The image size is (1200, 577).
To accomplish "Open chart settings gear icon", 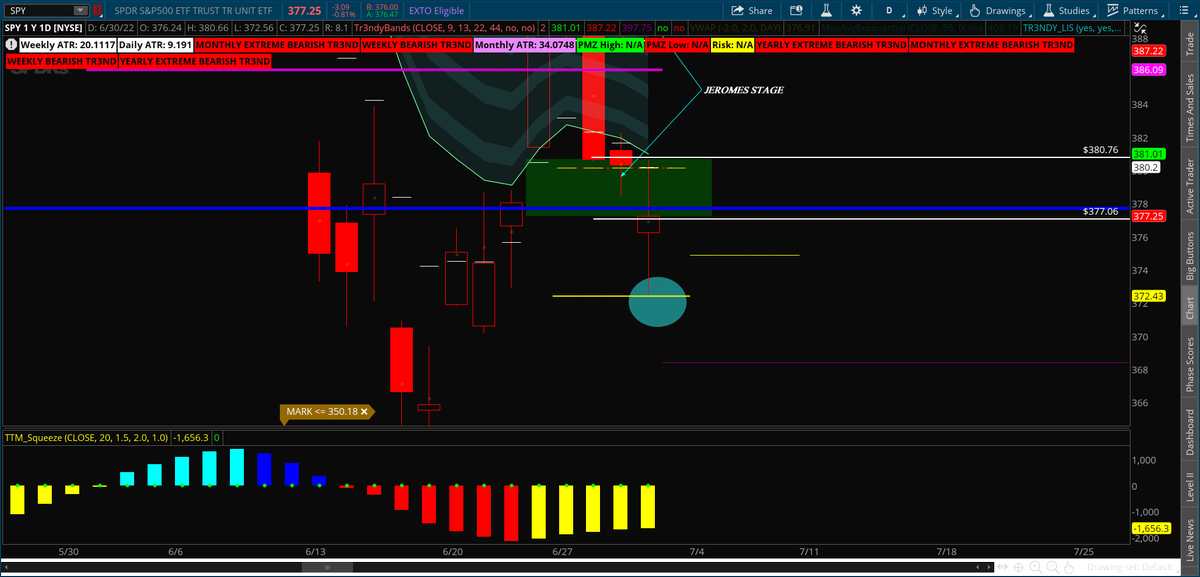I will [857, 10].
